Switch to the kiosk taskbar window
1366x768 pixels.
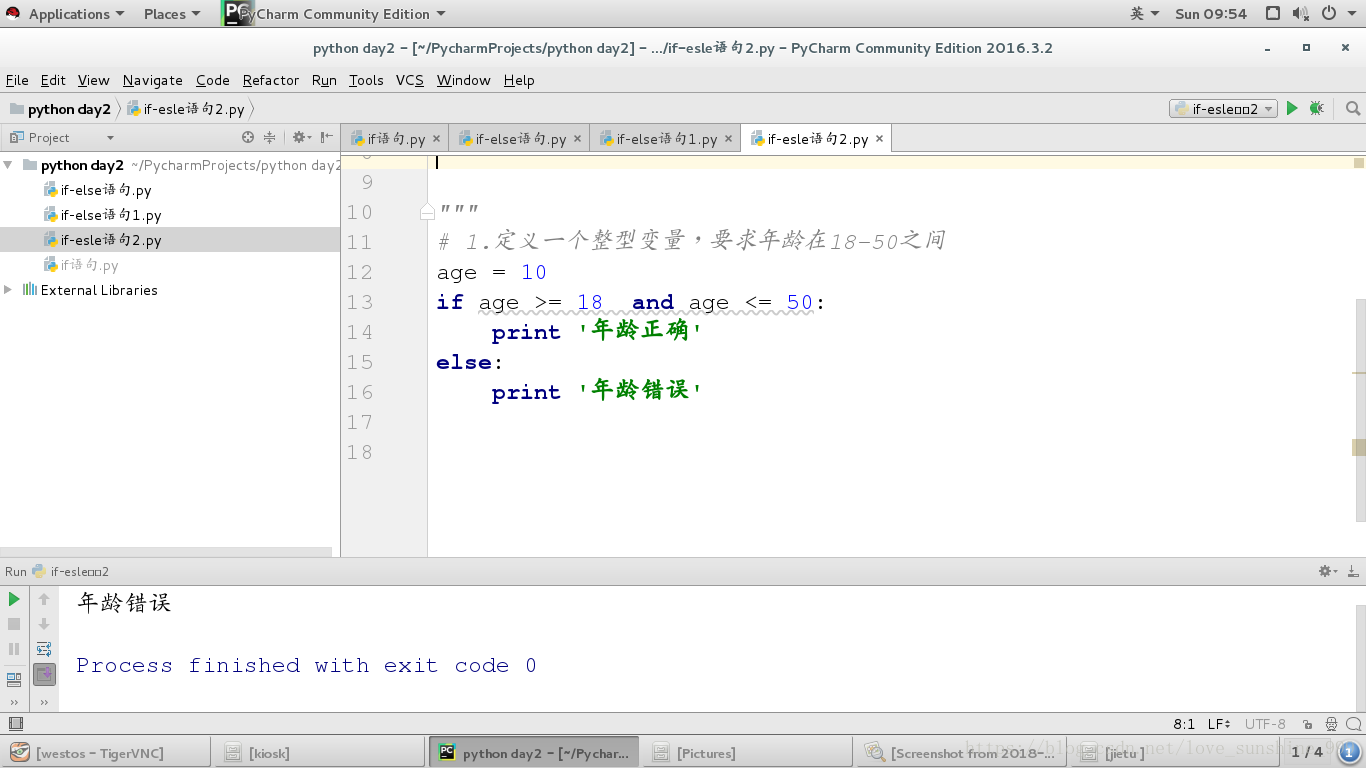[x=321, y=753]
